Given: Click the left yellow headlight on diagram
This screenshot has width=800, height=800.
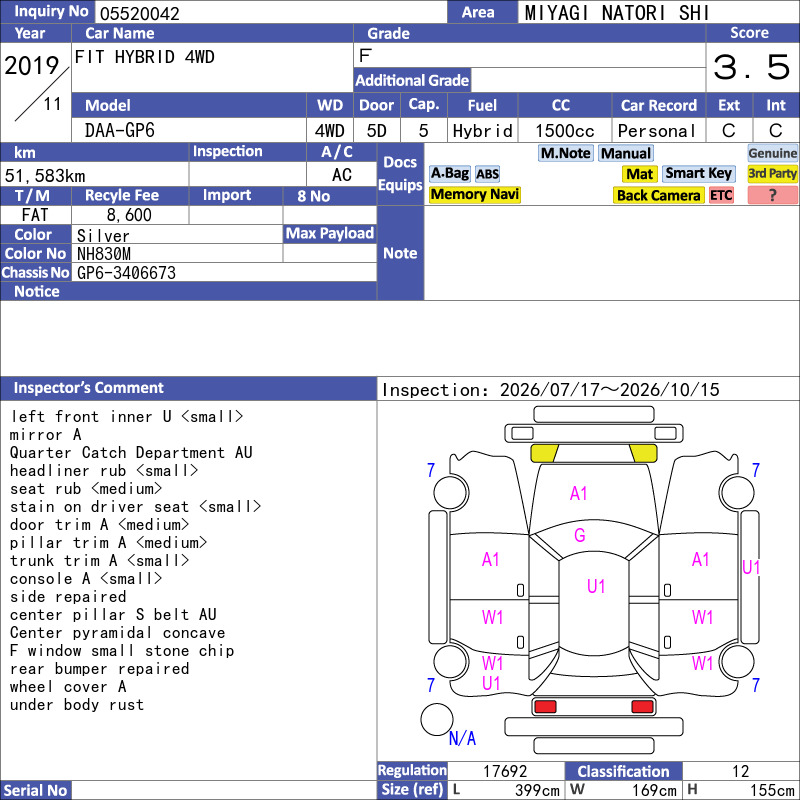Looking at the screenshot, I should (544, 453).
